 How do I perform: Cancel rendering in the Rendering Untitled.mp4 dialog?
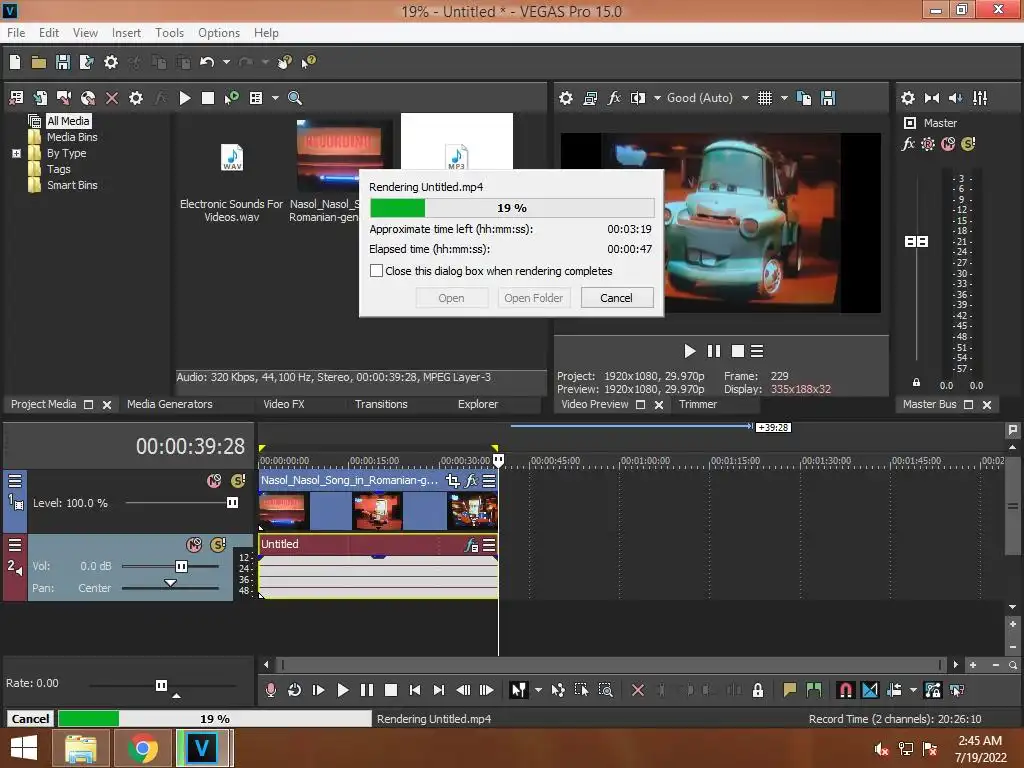616,298
